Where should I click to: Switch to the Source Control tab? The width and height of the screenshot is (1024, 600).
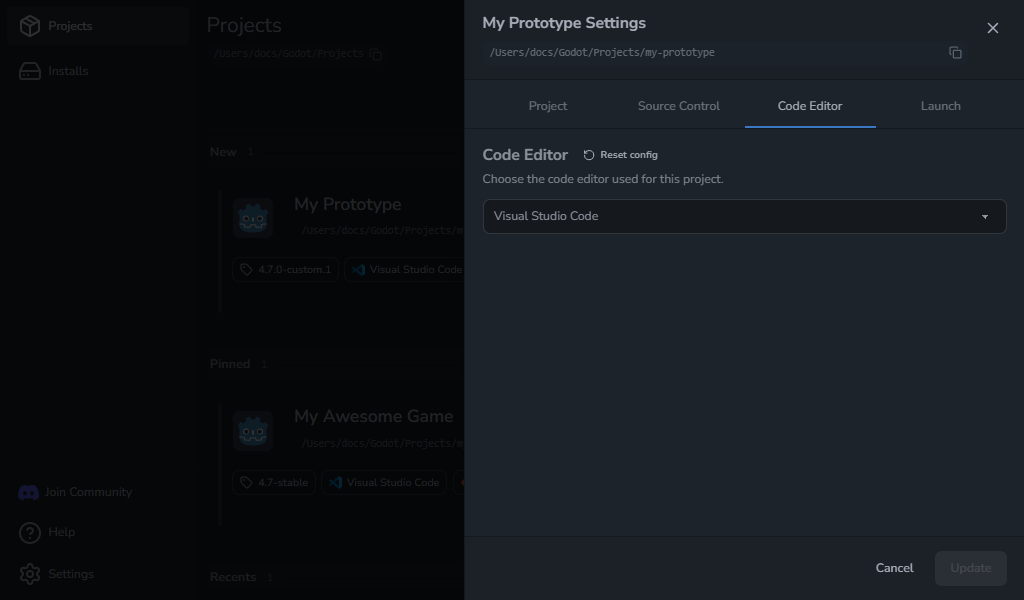pyautogui.click(x=679, y=106)
